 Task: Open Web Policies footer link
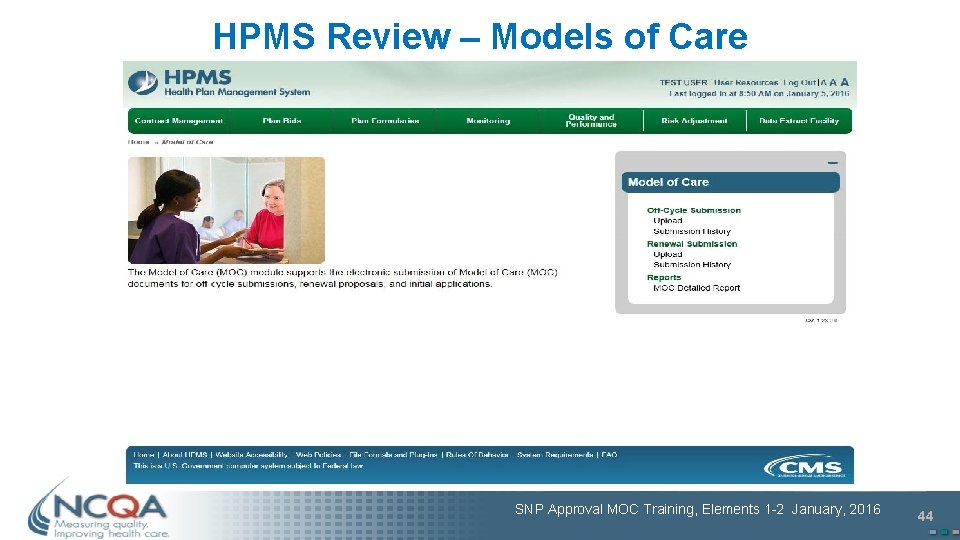point(318,455)
